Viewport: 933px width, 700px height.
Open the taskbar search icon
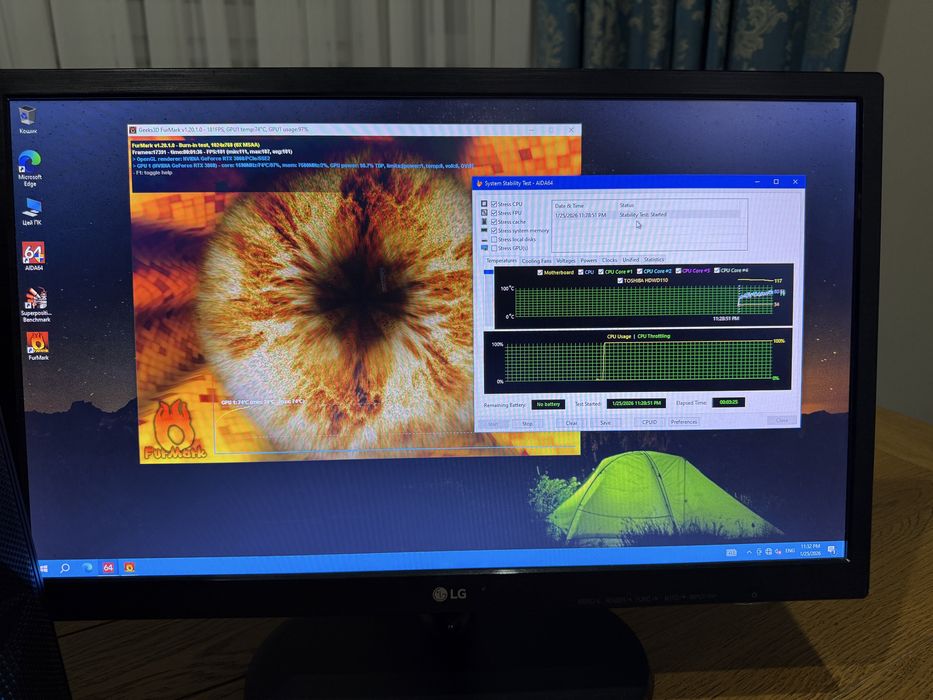click(x=65, y=568)
